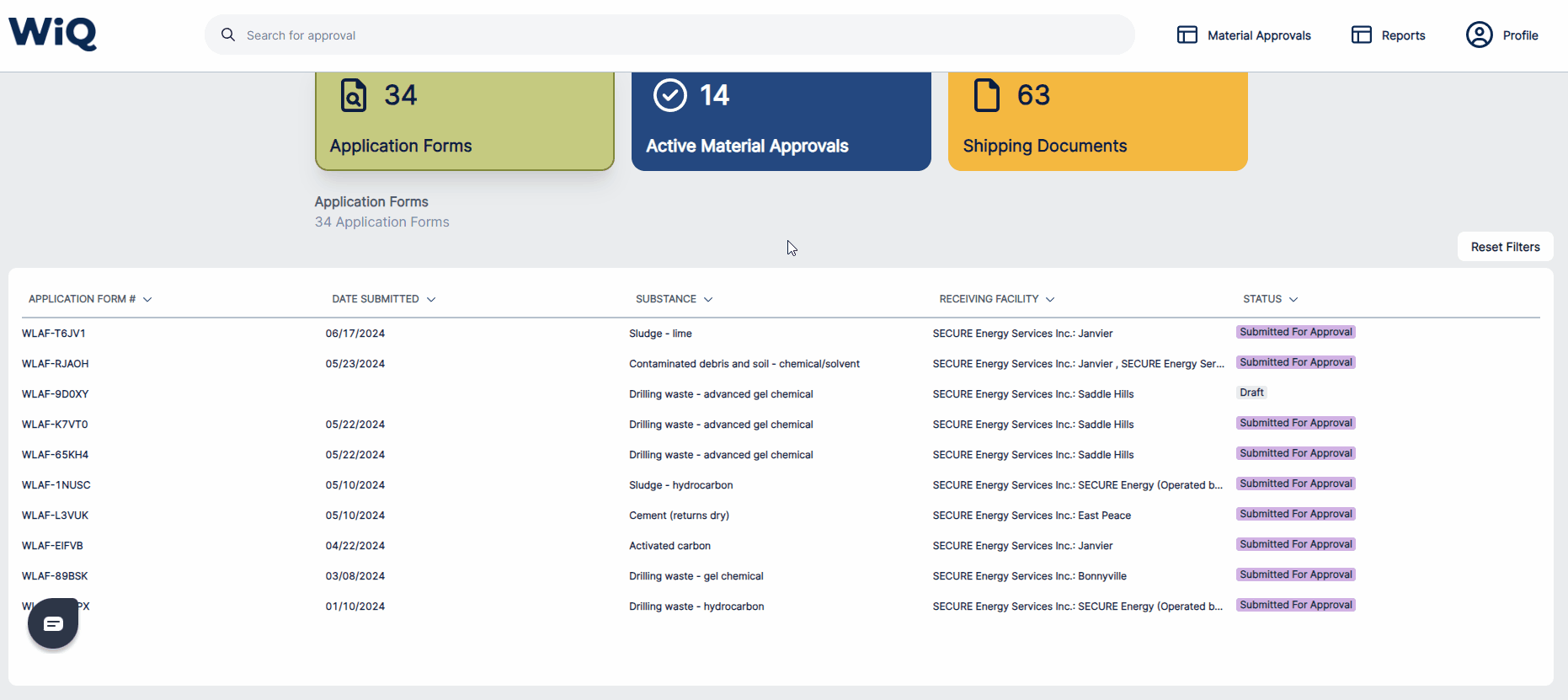Click Submitted For Approval badge for WLAF-T6JV1
1568x700 pixels.
[1296, 332]
